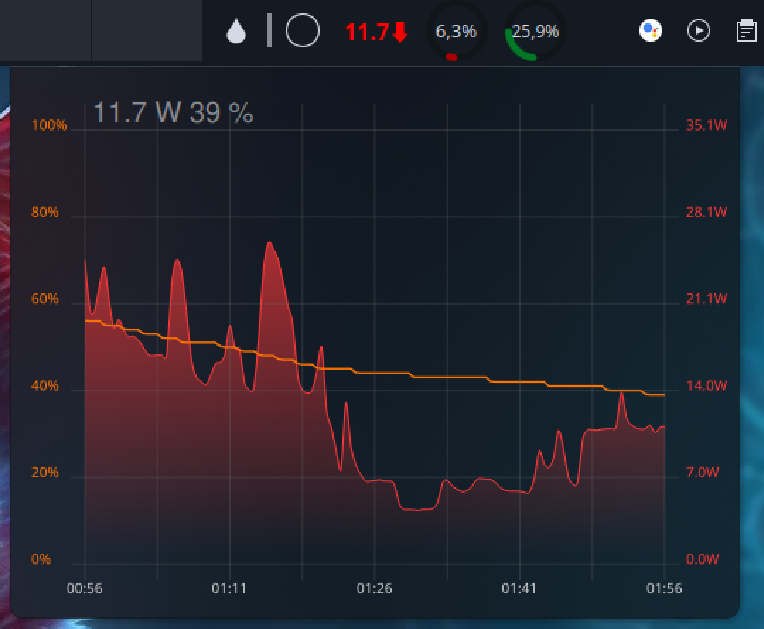Viewport: 764px width, 629px height.
Task: Click the 21.1W power axis label
Action: pos(707,299)
